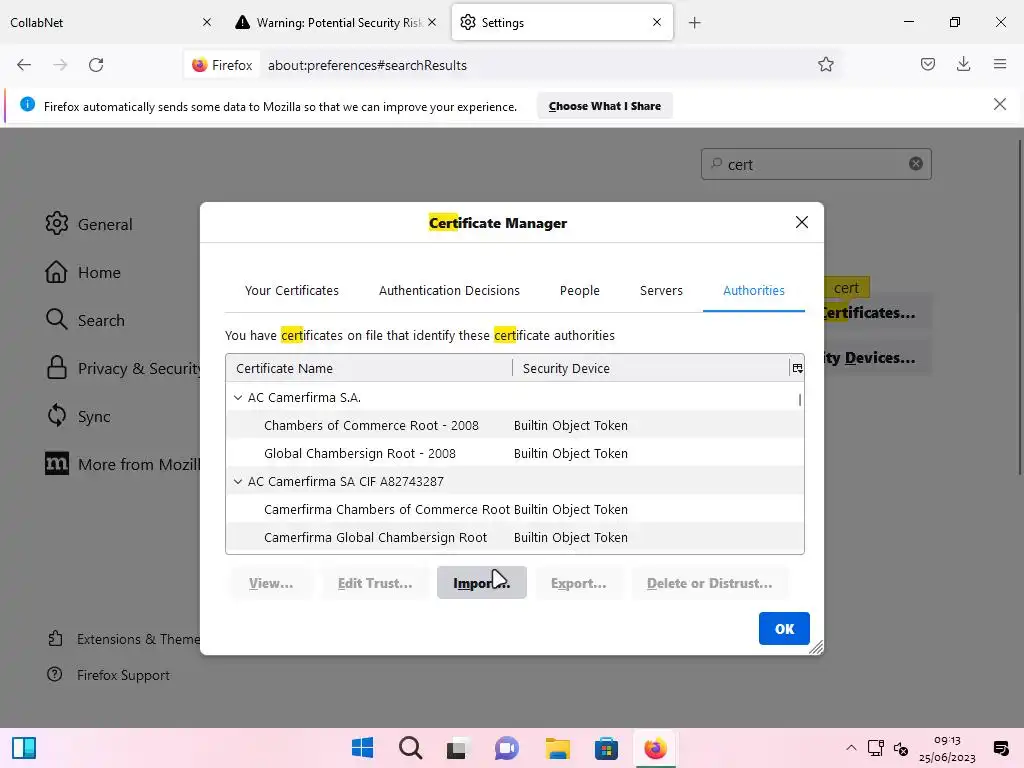Open the Home settings category

[x=83, y=272]
